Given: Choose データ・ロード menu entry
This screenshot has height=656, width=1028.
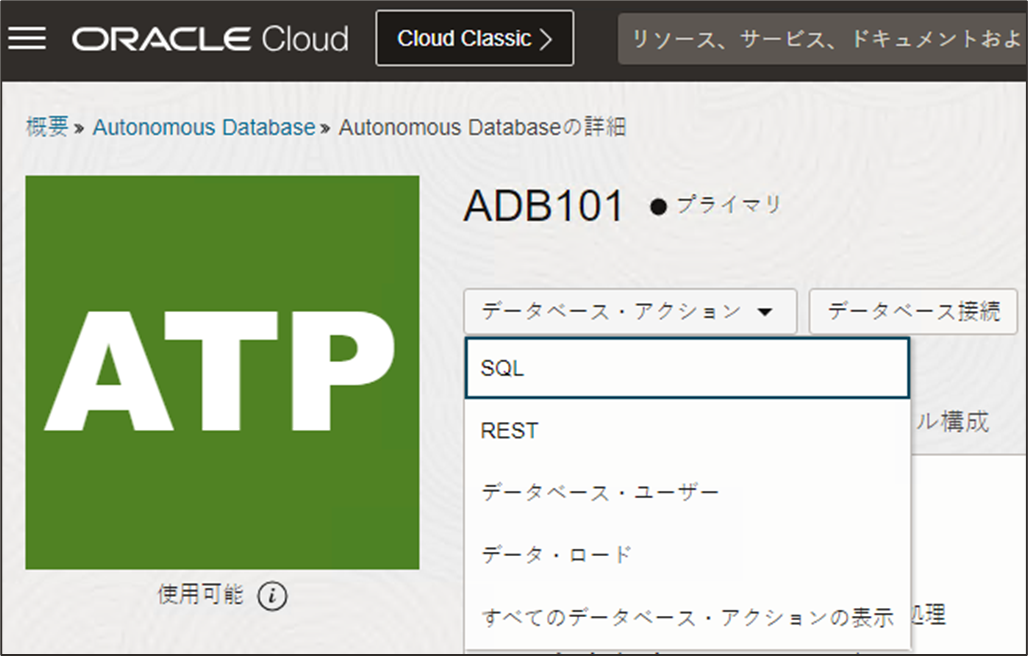Looking at the screenshot, I should tap(687, 554).
